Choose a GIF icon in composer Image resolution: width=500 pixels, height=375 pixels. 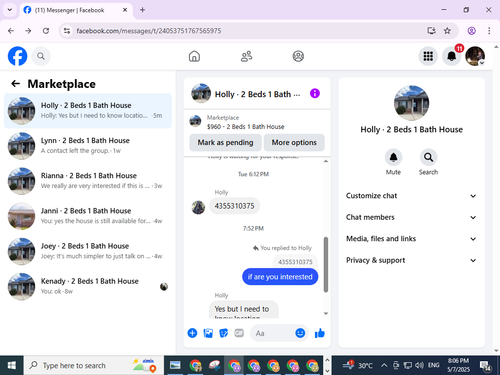(x=239, y=333)
